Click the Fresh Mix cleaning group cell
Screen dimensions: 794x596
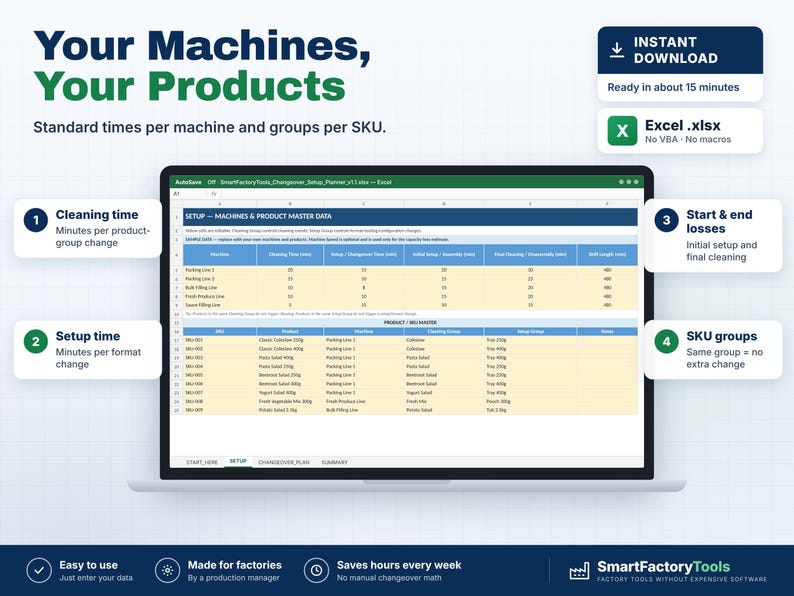444,402
